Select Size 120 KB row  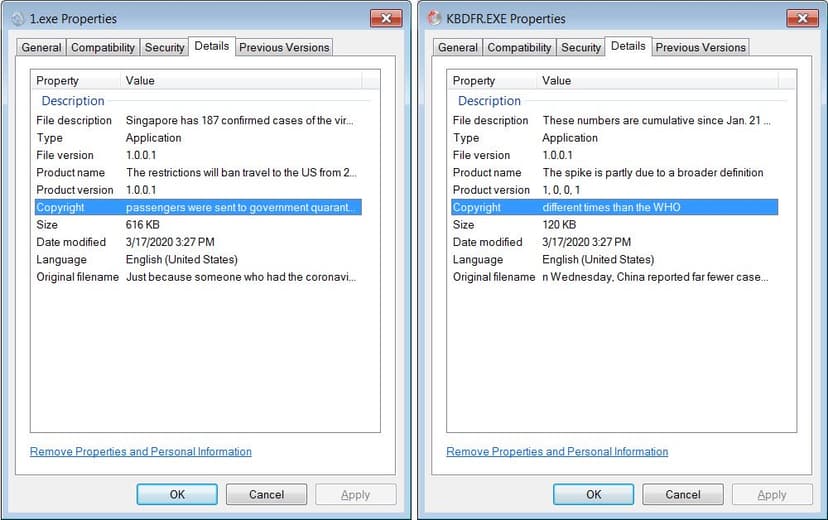pos(615,225)
